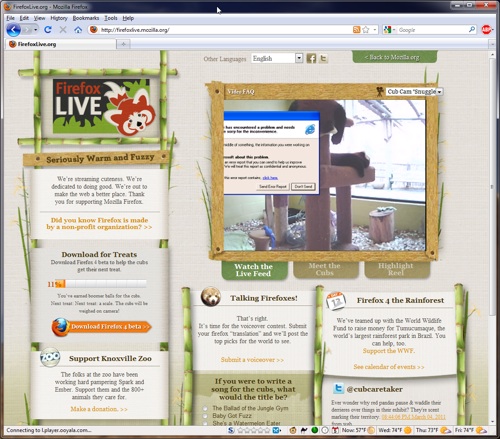Click the camel icon in status bar
Viewport: 500px width, 439px height.
pos(303,430)
